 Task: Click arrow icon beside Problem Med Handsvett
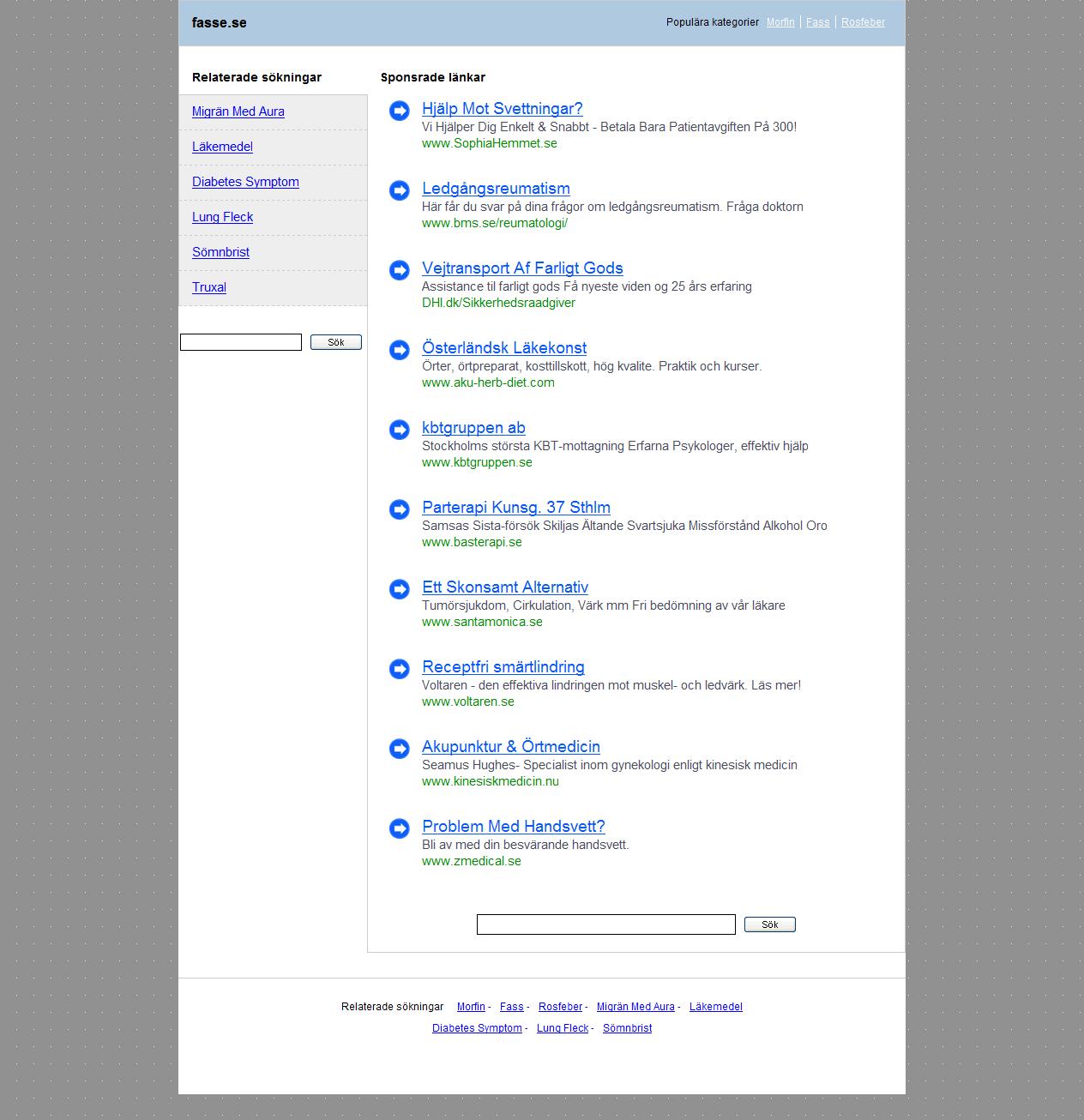(x=400, y=828)
